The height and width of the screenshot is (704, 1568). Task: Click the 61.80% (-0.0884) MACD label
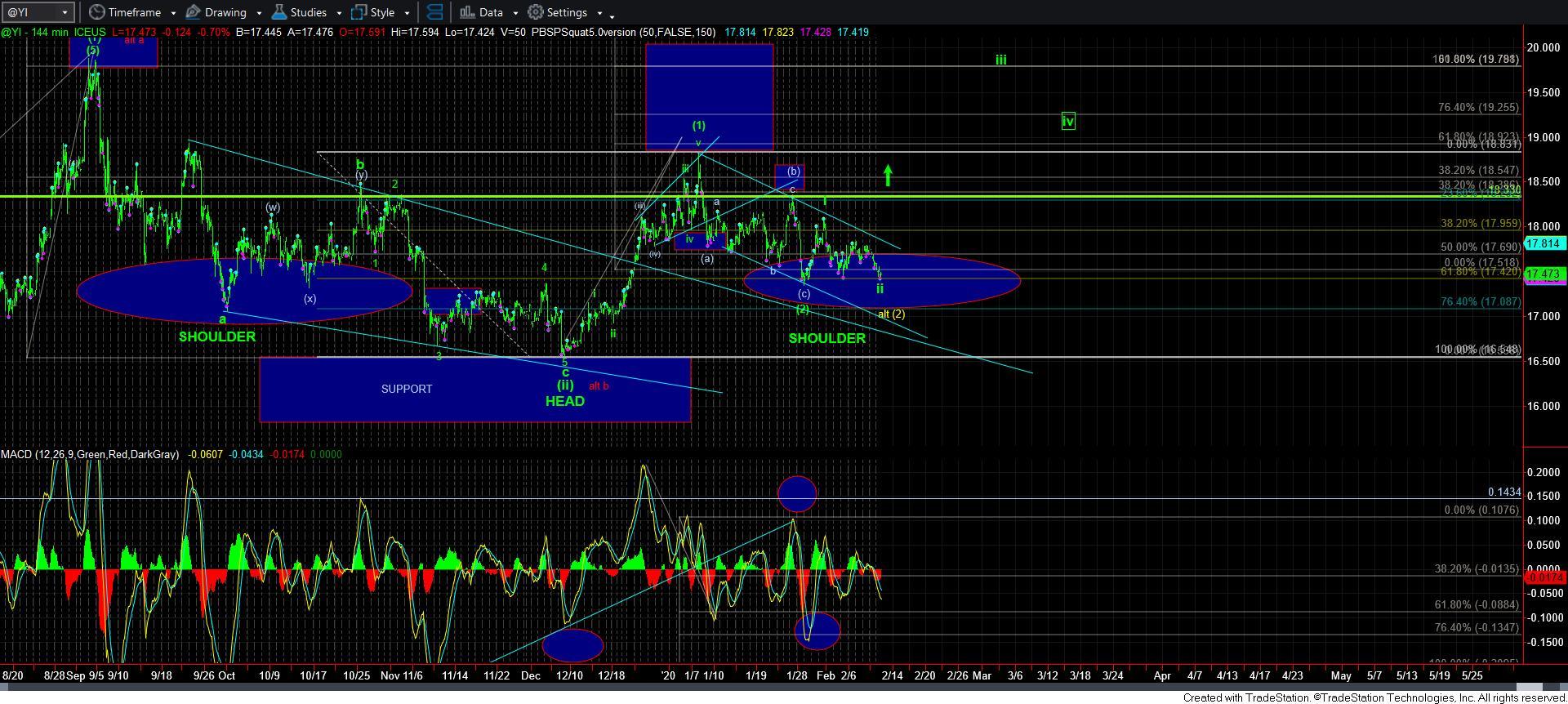(1477, 604)
